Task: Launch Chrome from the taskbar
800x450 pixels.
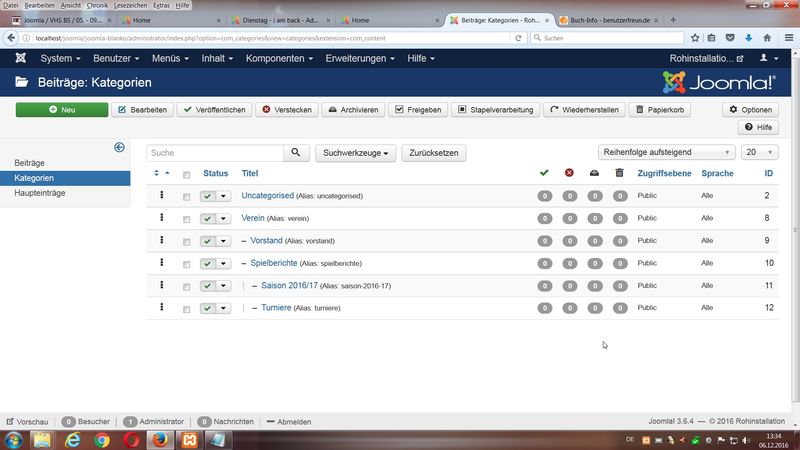Action: 102,440
